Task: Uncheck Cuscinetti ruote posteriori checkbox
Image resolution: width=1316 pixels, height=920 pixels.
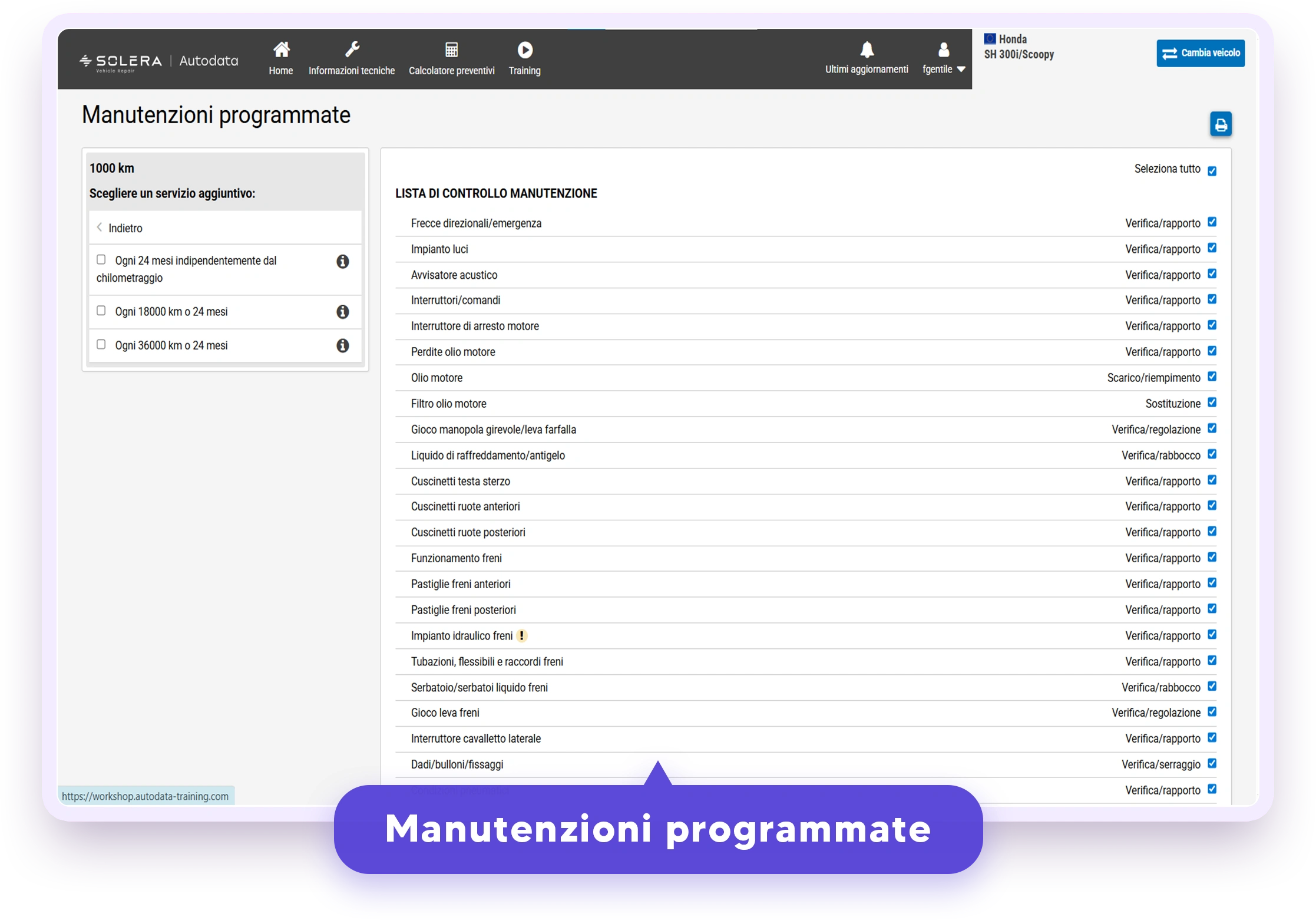Action: pyautogui.click(x=1212, y=532)
